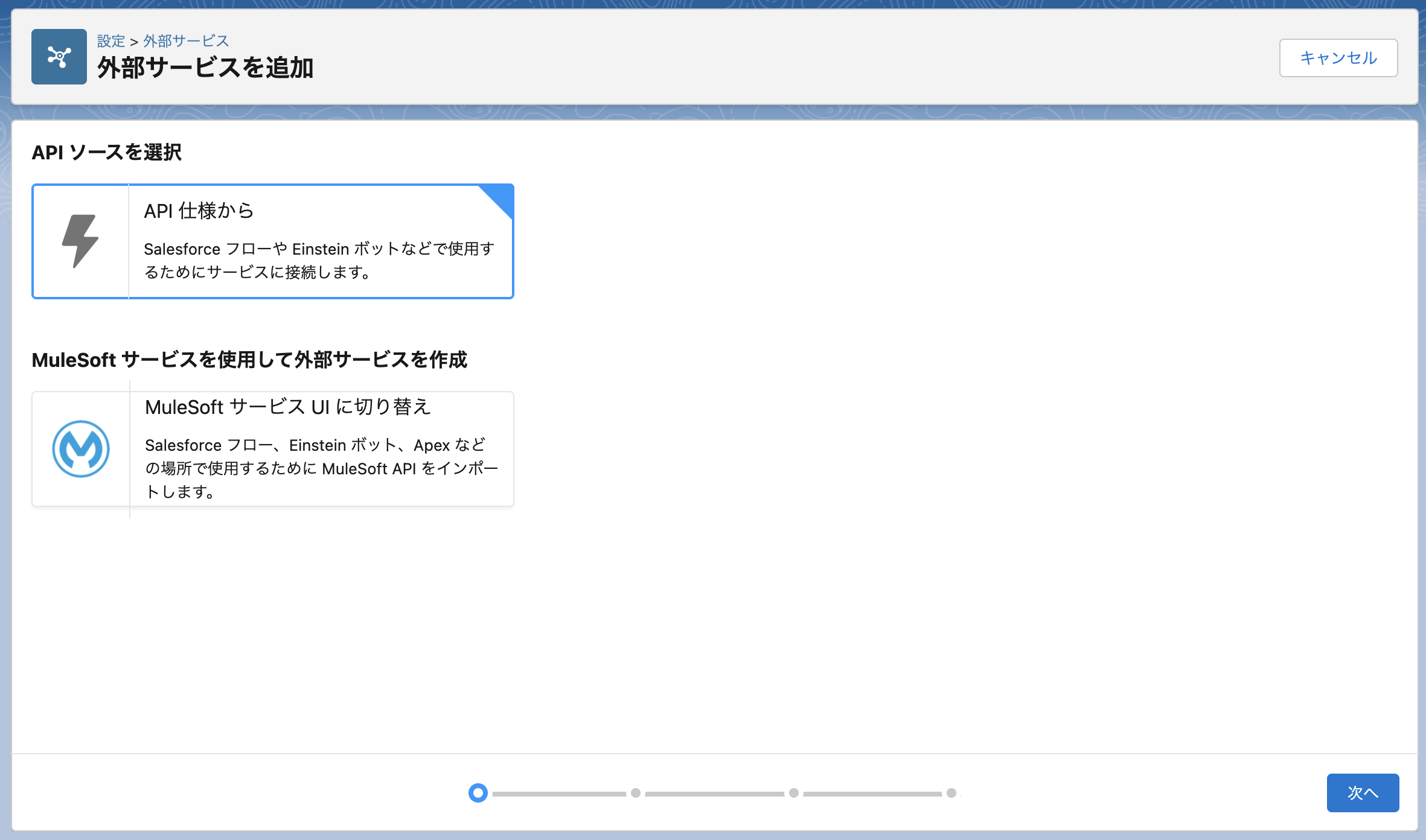Open the 設定 breadcrumb link

click(x=111, y=41)
